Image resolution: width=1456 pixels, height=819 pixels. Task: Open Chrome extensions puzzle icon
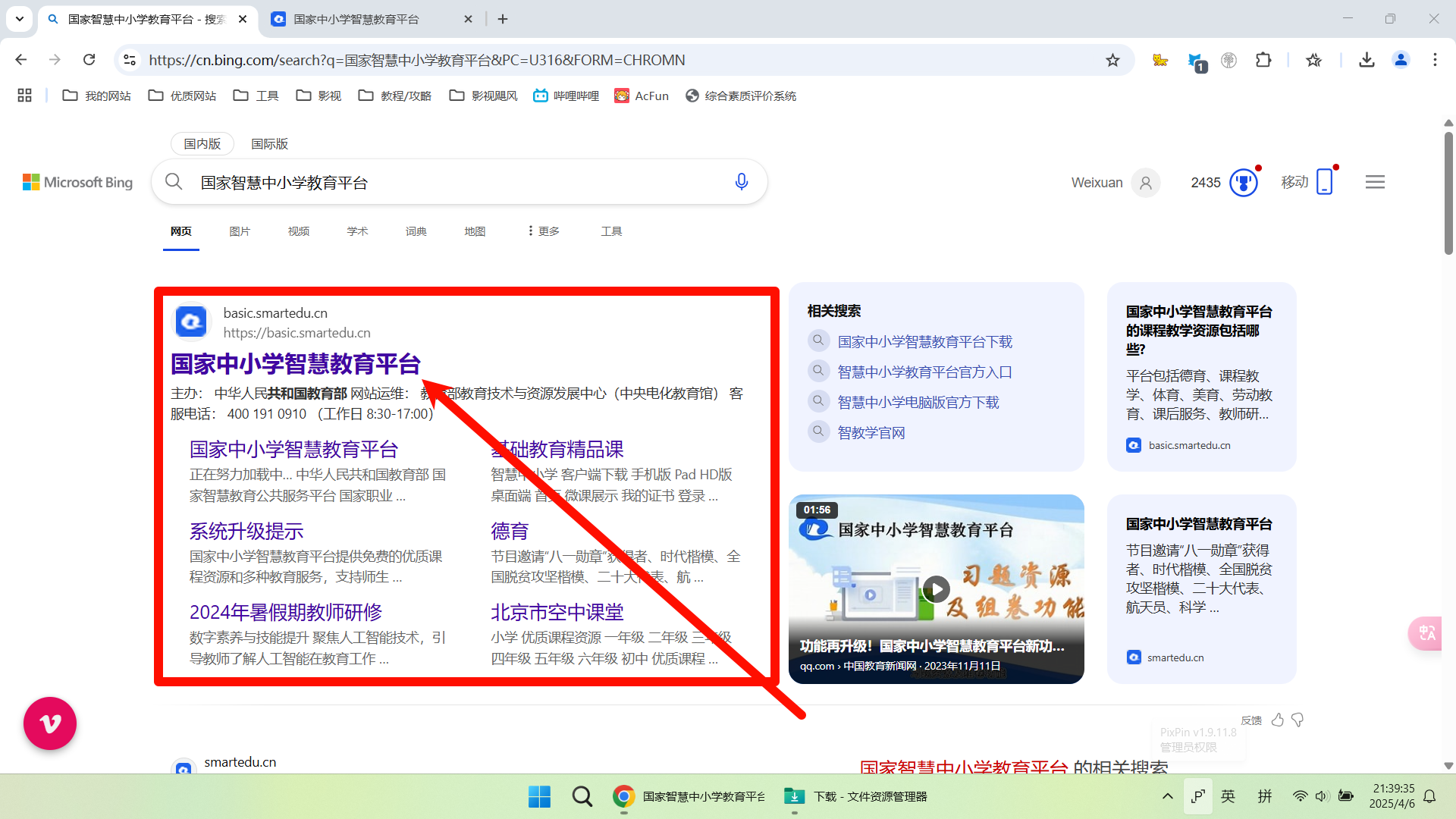pyautogui.click(x=1263, y=60)
